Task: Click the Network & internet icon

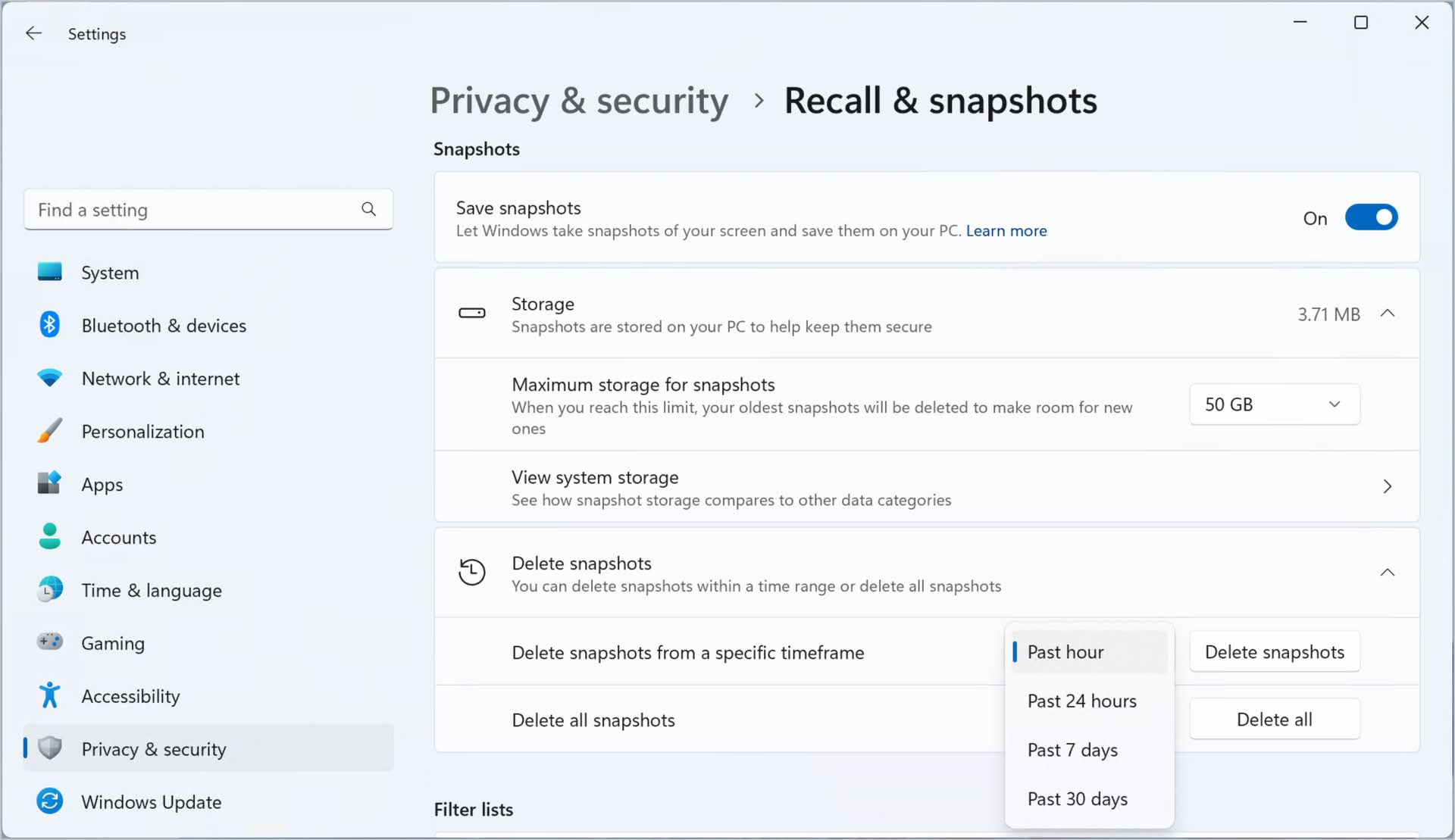Action: (50, 378)
